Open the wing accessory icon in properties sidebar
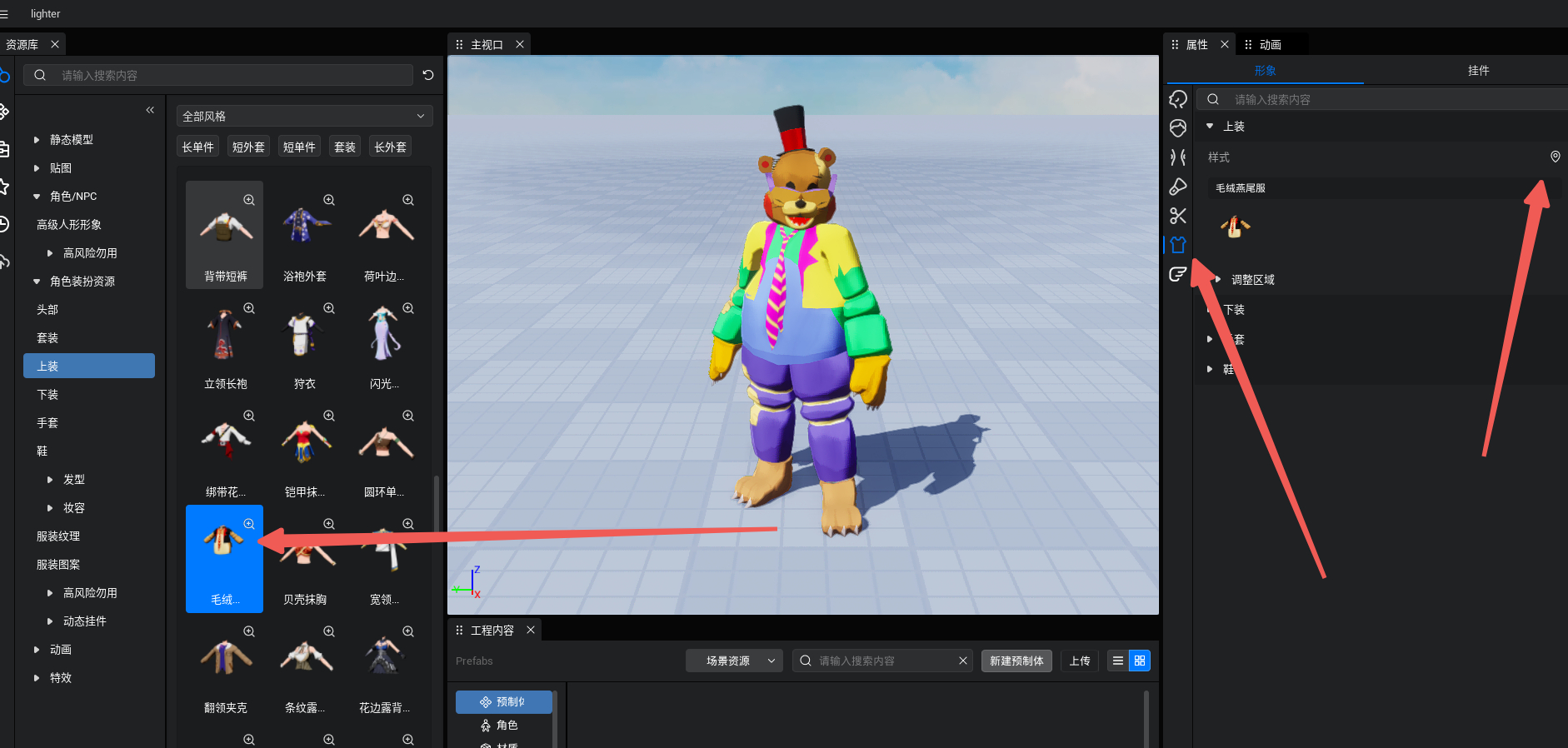The image size is (1568, 748). pyautogui.click(x=1177, y=274)
